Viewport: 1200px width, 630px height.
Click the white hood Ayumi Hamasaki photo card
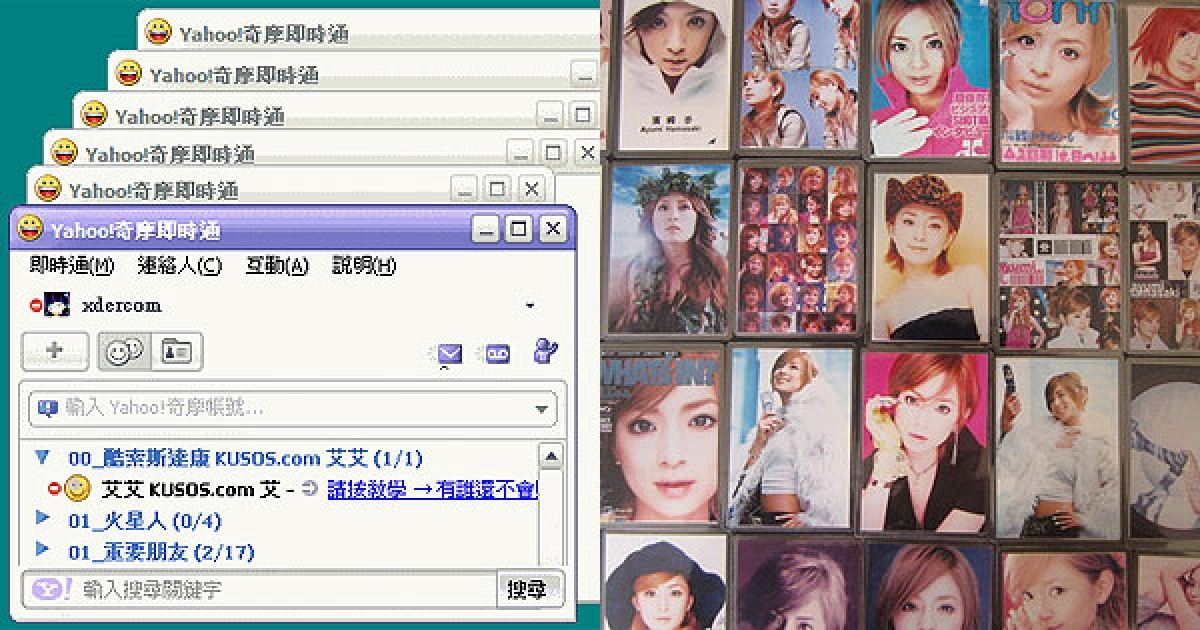pos(674,75)
